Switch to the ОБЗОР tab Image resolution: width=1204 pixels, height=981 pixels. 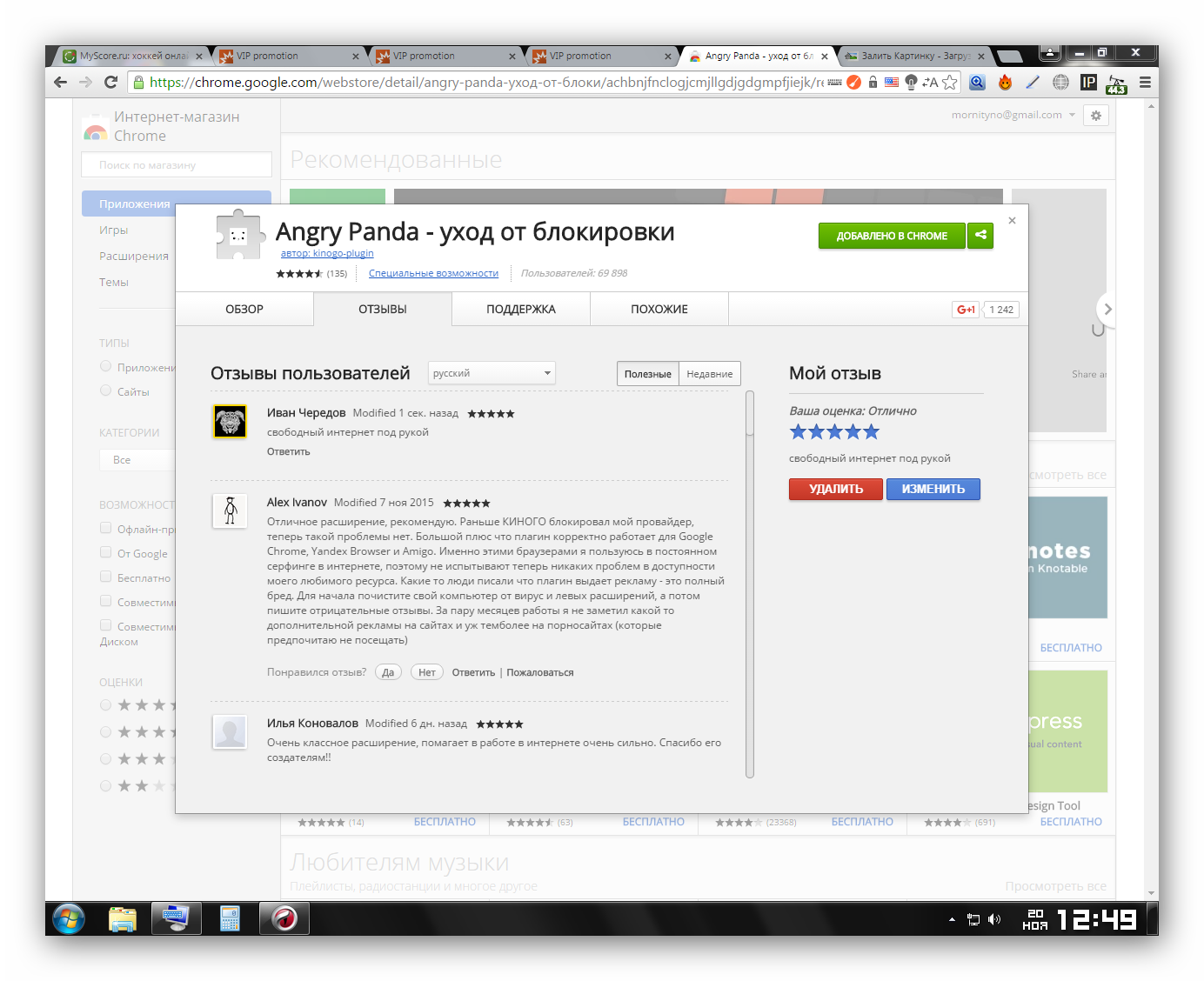click(244, 309)
